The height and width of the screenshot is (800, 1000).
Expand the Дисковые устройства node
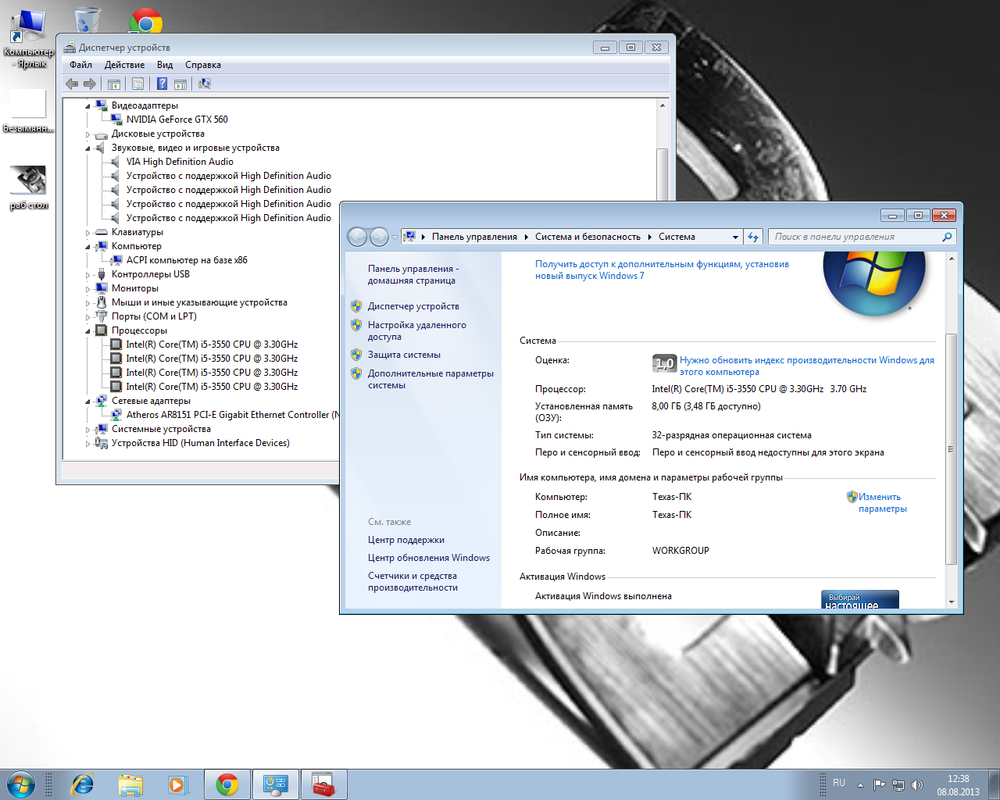88,134
